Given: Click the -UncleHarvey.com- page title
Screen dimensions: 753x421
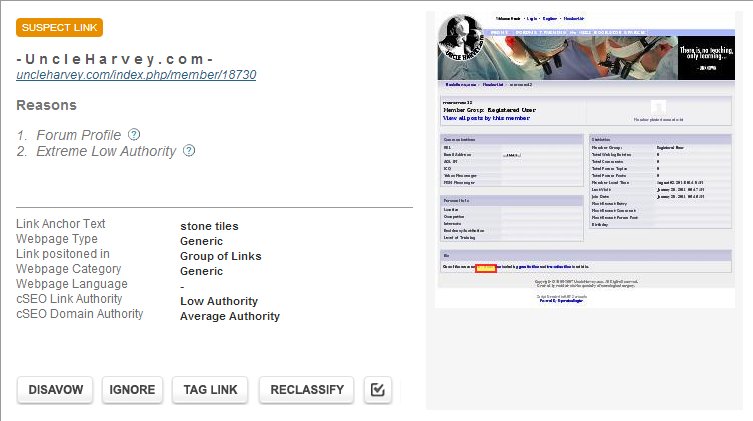Looking at the screenshot, I should click(114, 57).
